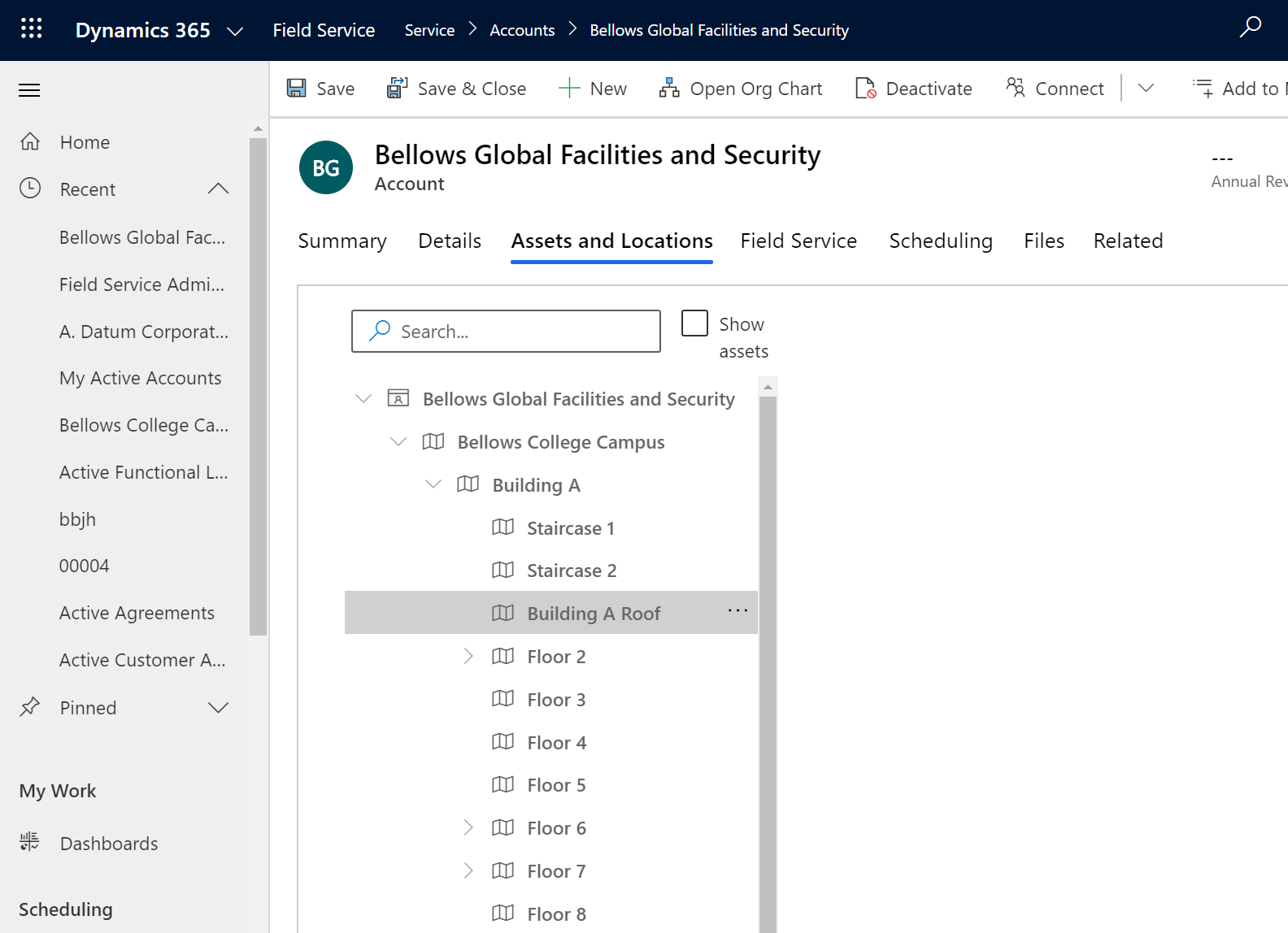Enable the Show assets checkbox
This screenshot has width=1288, height=933.
(694, 323)
